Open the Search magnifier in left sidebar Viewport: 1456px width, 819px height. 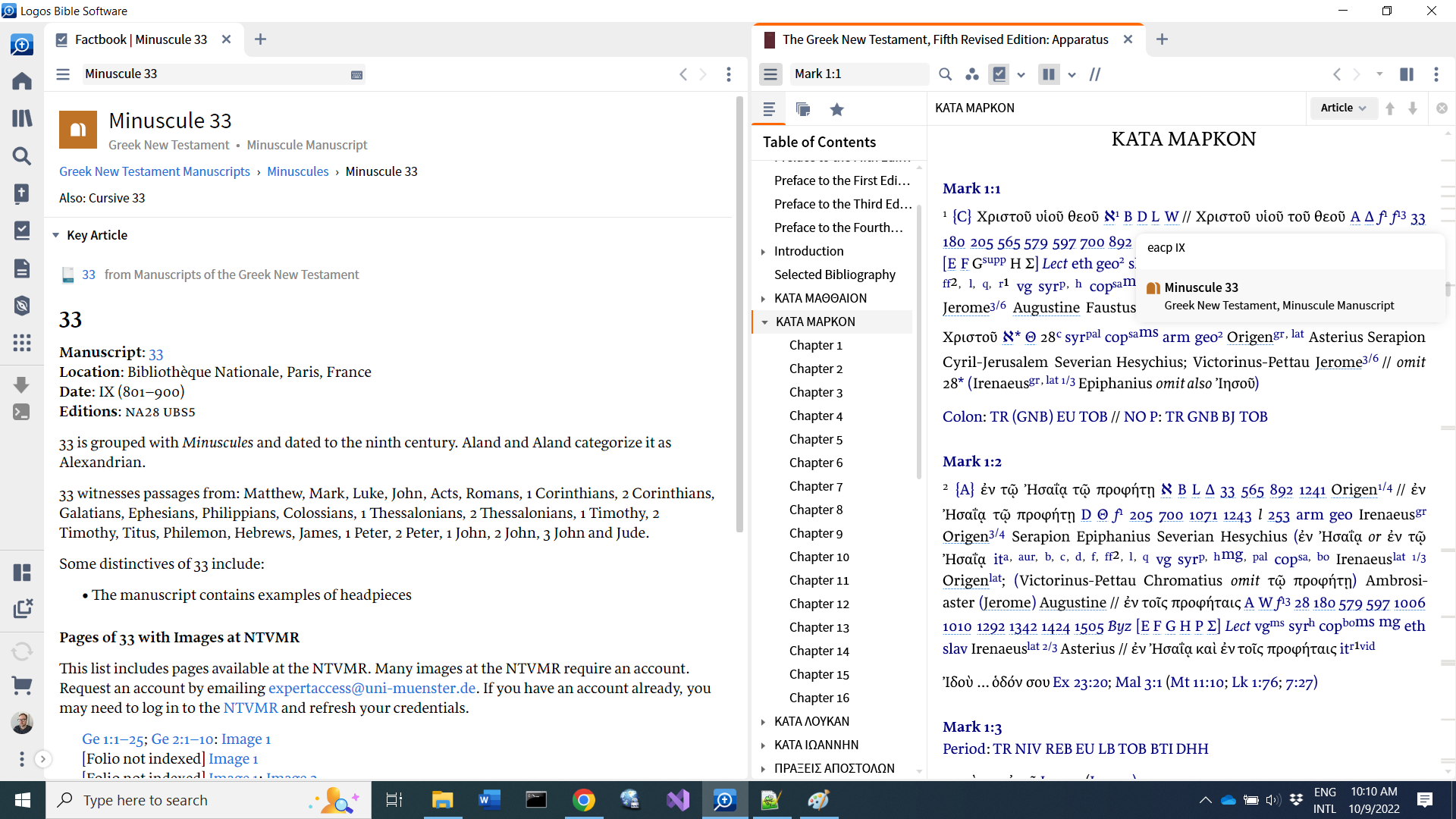click(x=22, y=156)
